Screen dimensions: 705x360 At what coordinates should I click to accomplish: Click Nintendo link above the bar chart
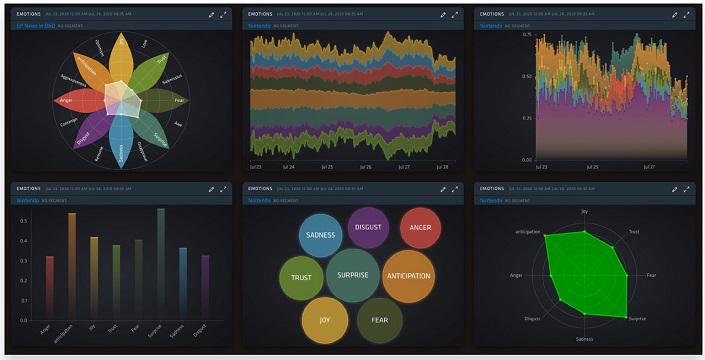pyautogui.click(x=28, y=200)
